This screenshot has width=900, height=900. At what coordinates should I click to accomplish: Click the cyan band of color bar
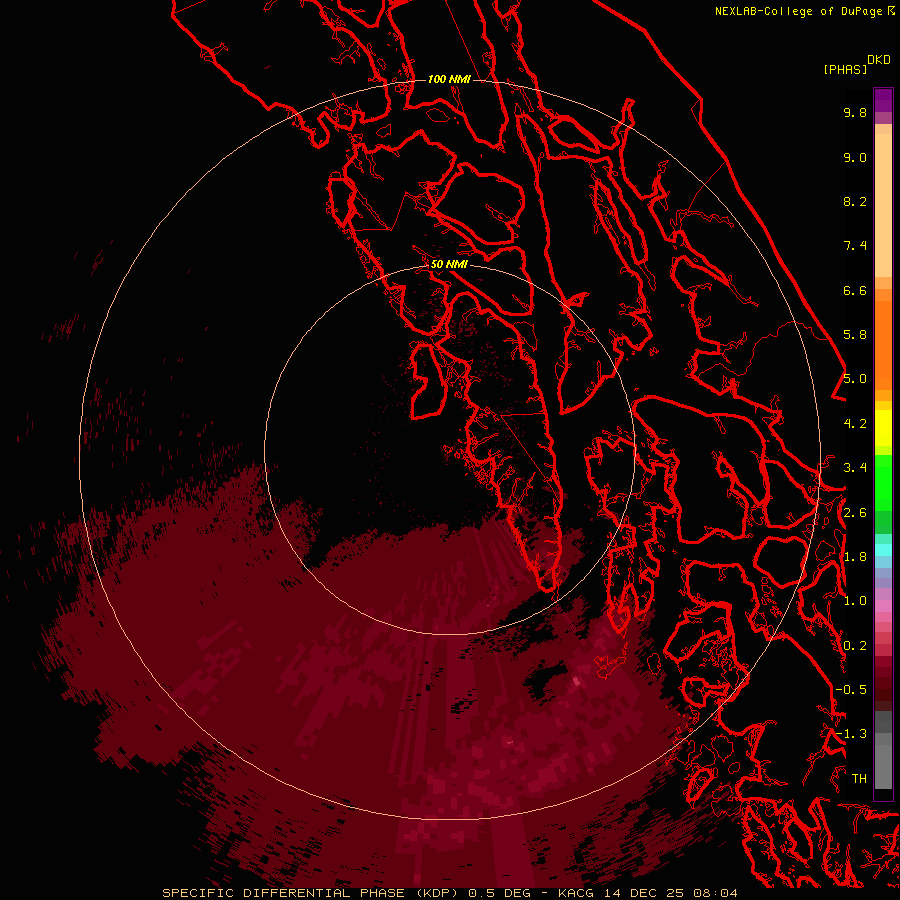click(x=883, y=550)
